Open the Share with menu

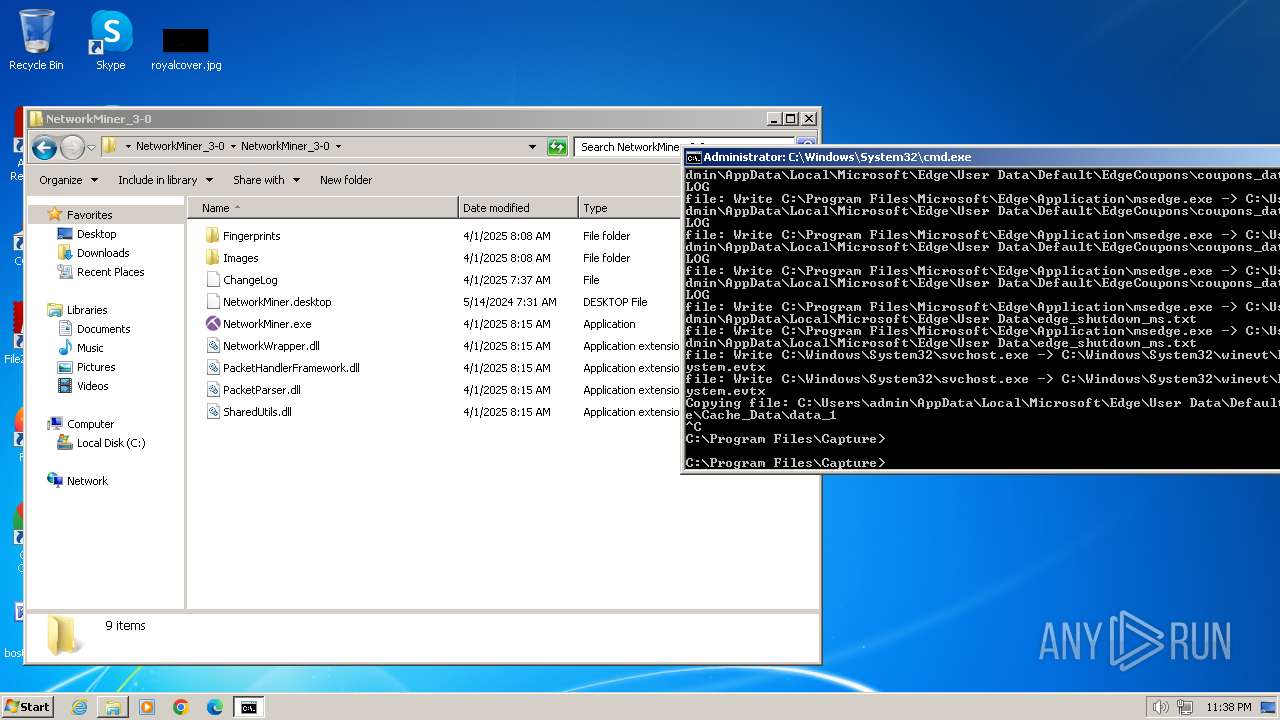(266, 180)
